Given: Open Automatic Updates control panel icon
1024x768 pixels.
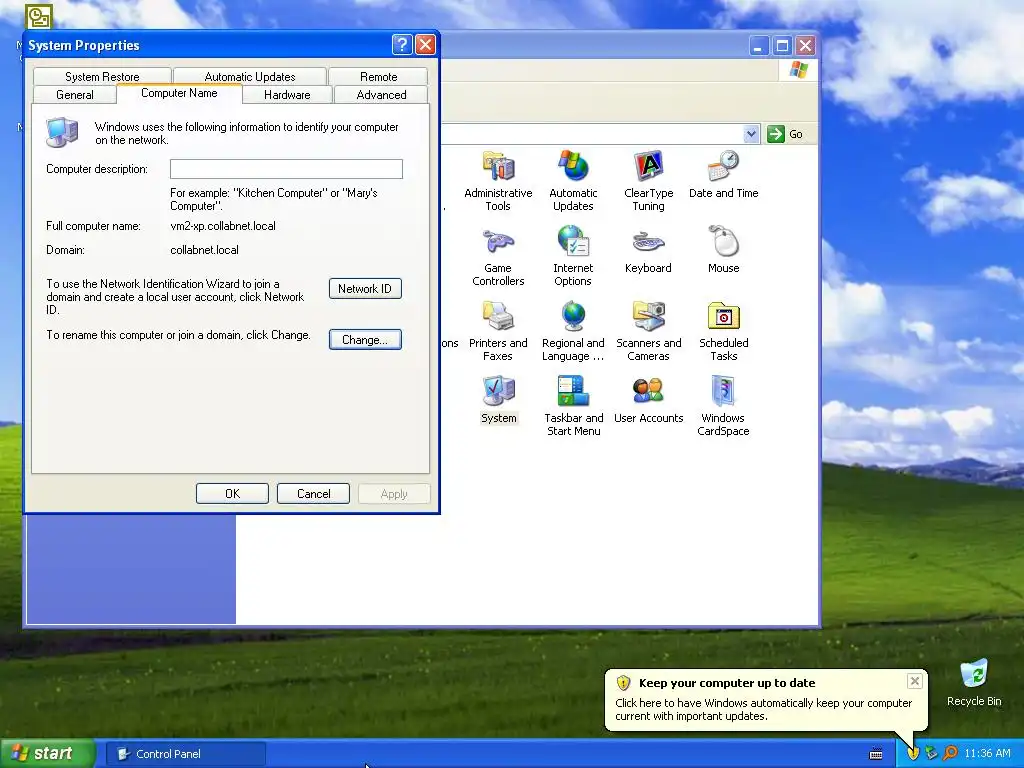Looking at the screenshot, I should click(573, 181).
